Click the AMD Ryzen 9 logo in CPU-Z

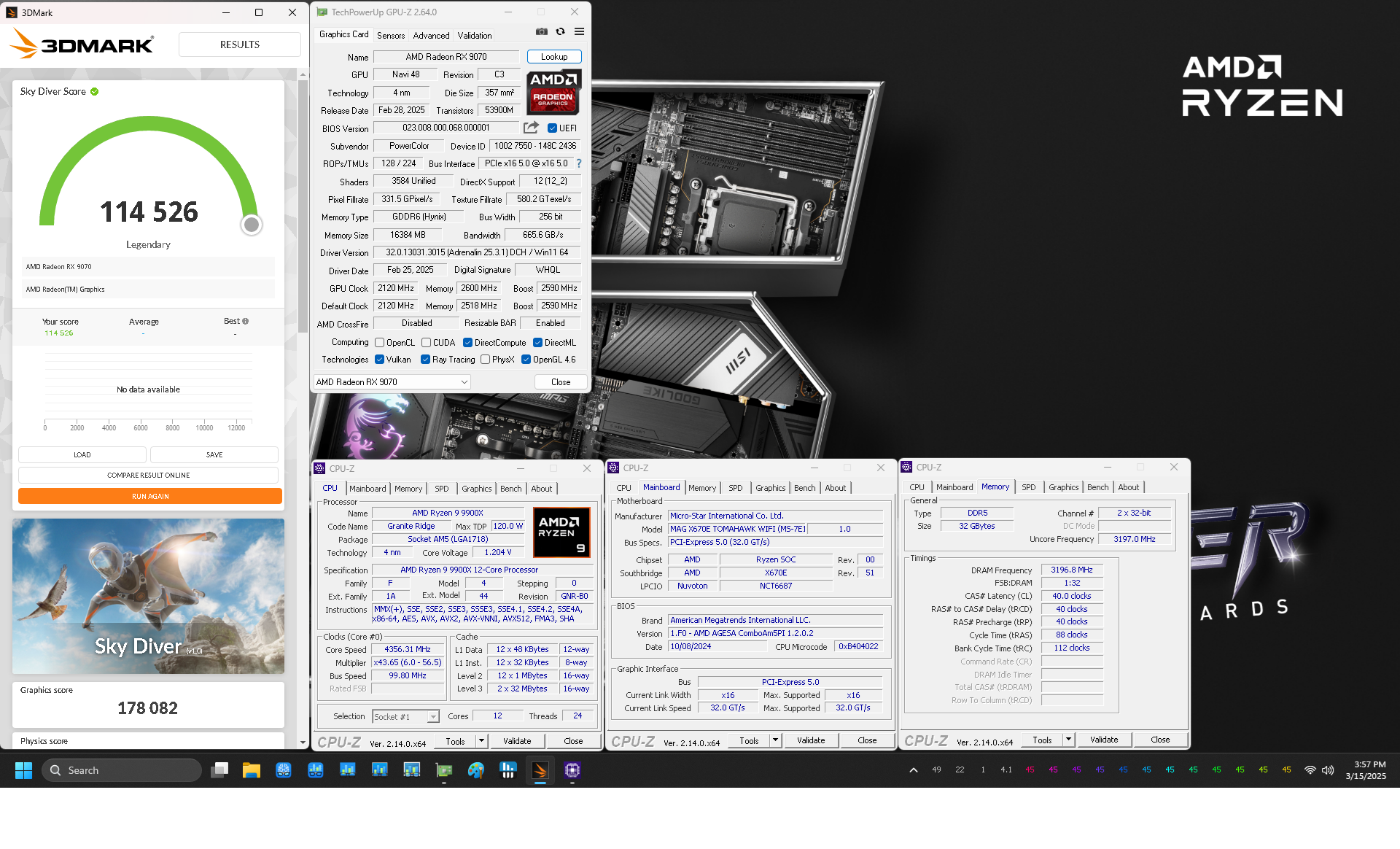[x=561, y=532]
